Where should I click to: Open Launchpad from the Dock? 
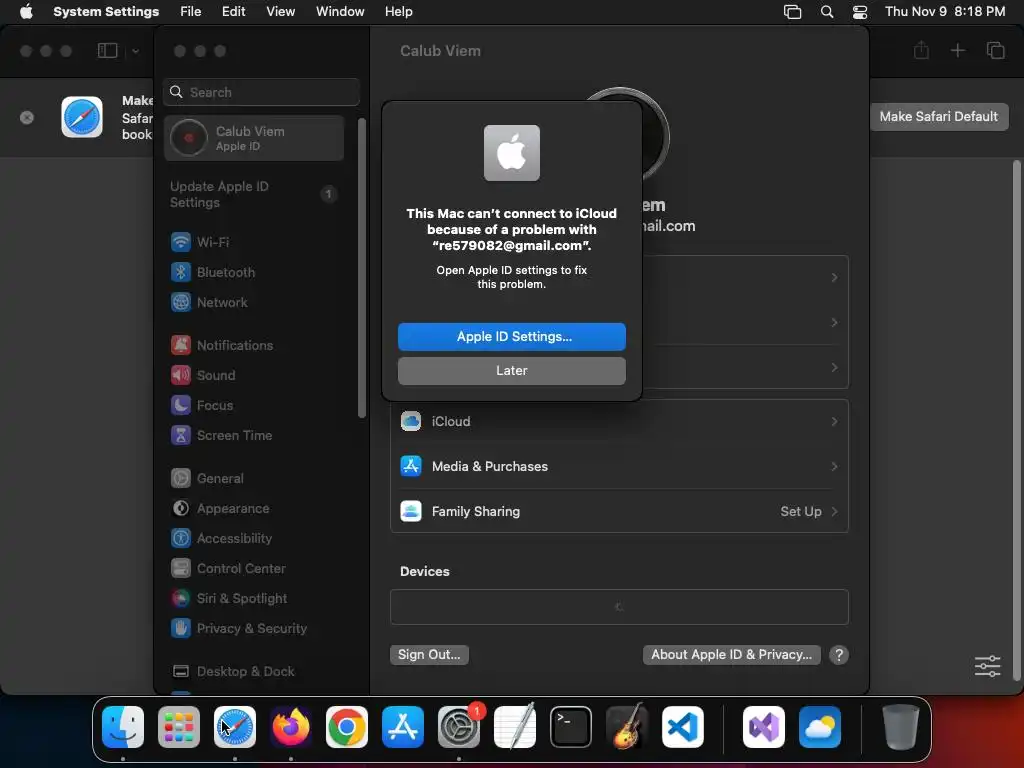[179, 727]
